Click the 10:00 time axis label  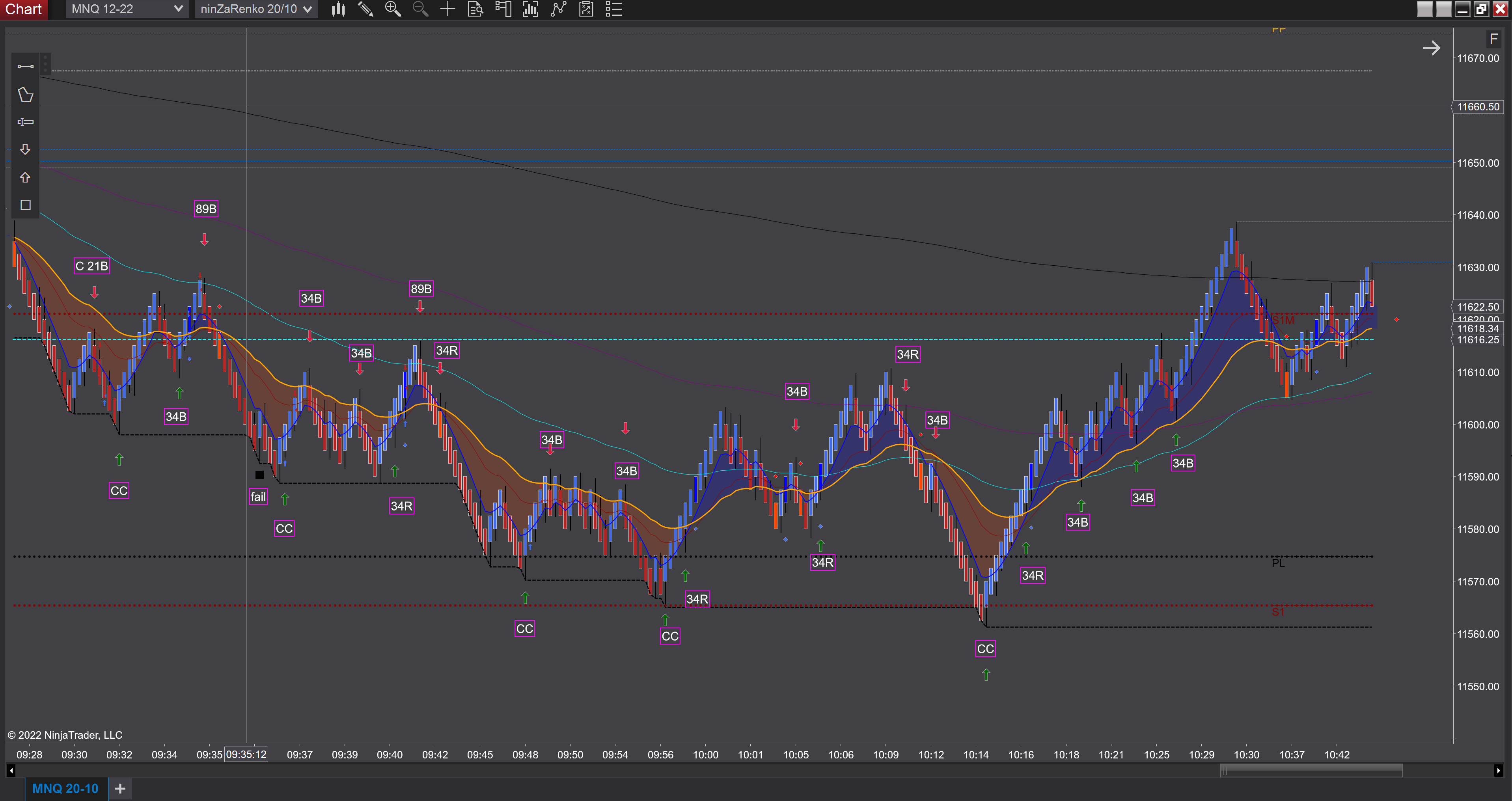tap(705, 754)
